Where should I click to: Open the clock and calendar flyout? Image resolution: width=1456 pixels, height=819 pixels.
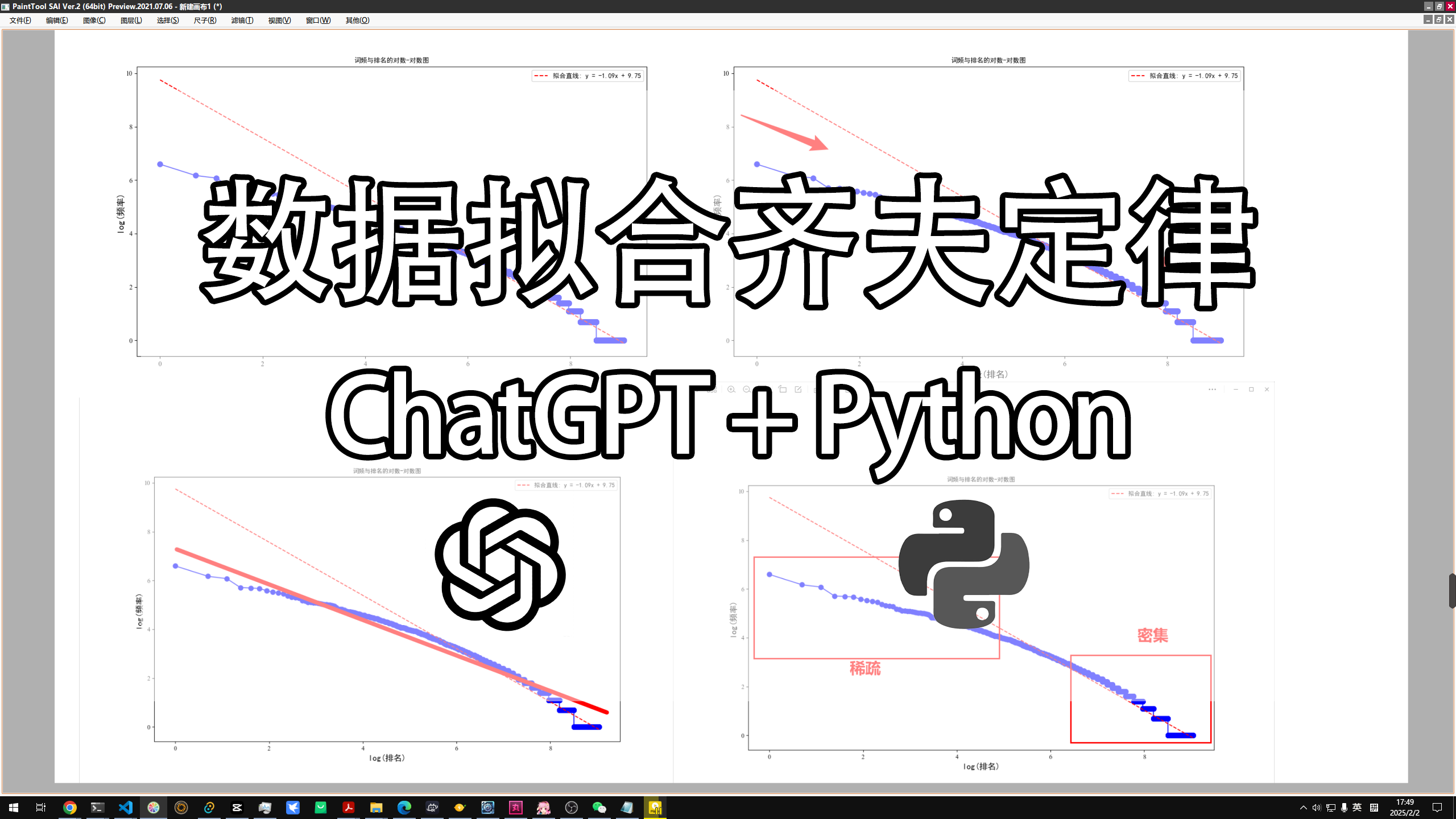tap(1405, 808)
